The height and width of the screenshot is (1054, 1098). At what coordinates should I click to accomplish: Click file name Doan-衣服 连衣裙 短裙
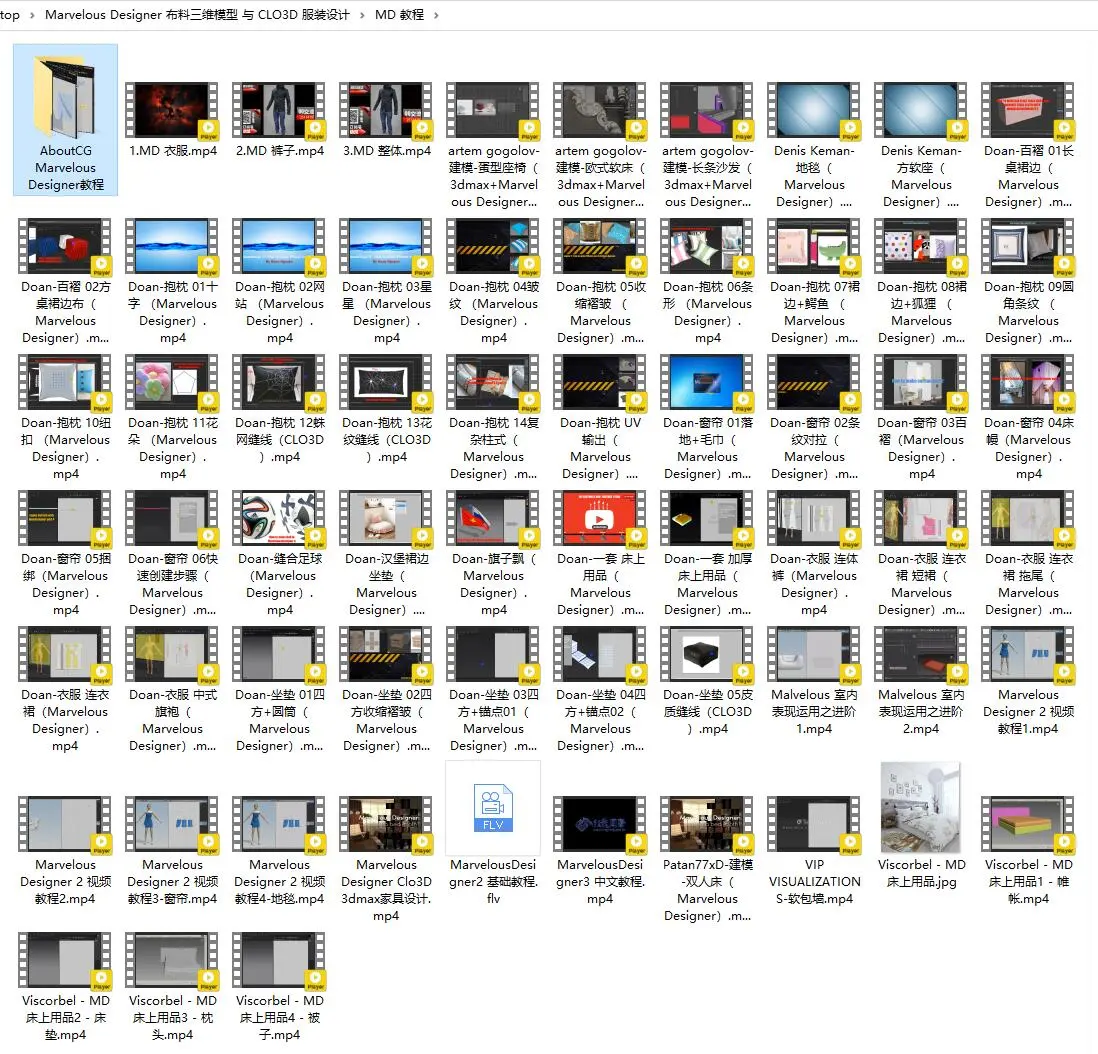pyautogui.click(x=921, y=584)
